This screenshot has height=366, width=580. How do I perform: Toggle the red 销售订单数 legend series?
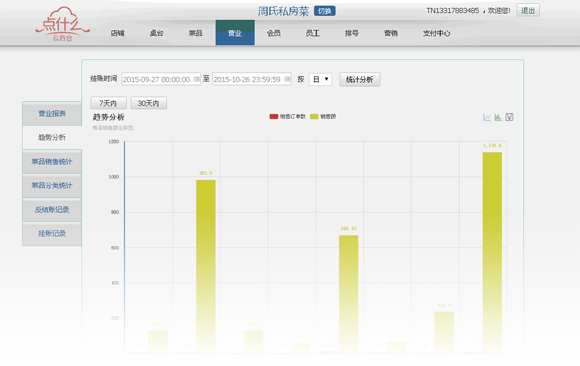tap(287, 117)
